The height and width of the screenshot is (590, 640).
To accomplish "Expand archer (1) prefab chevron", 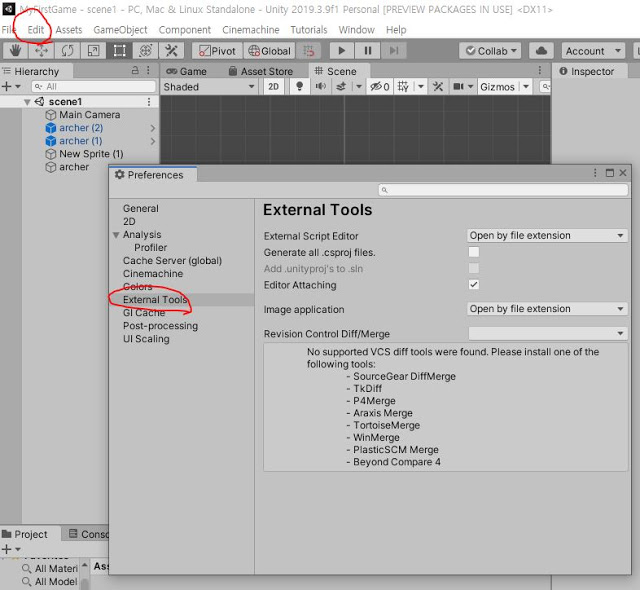I will click(153, 141).
